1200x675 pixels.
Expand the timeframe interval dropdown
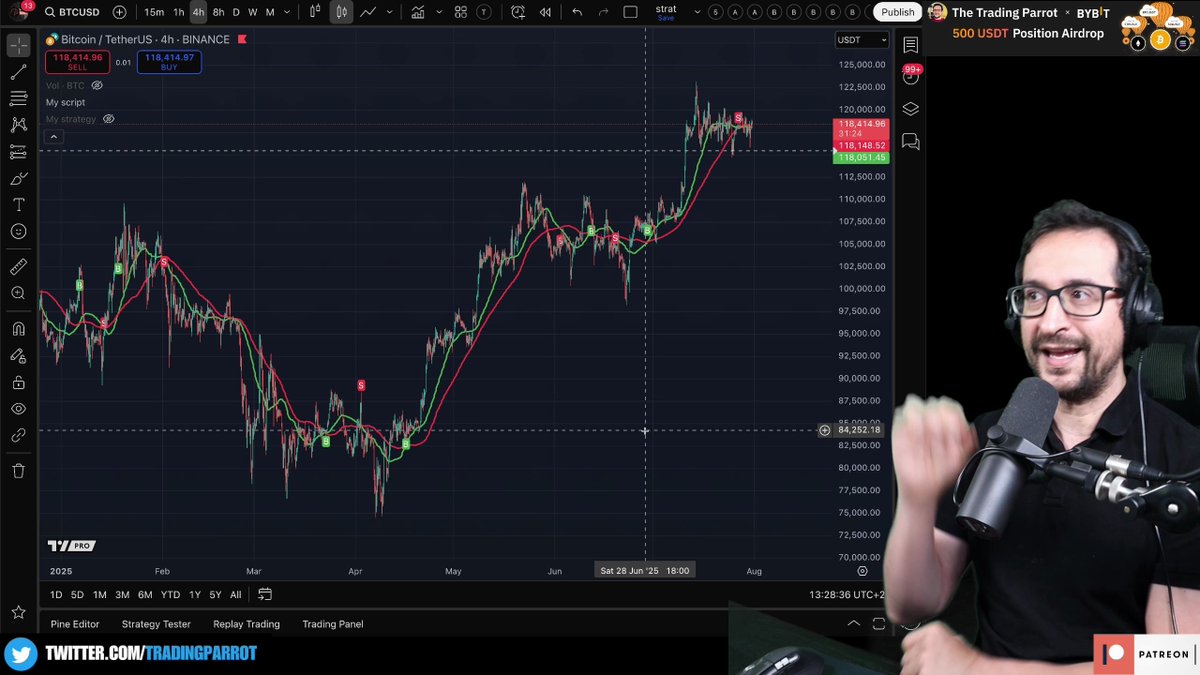point(286,12)
